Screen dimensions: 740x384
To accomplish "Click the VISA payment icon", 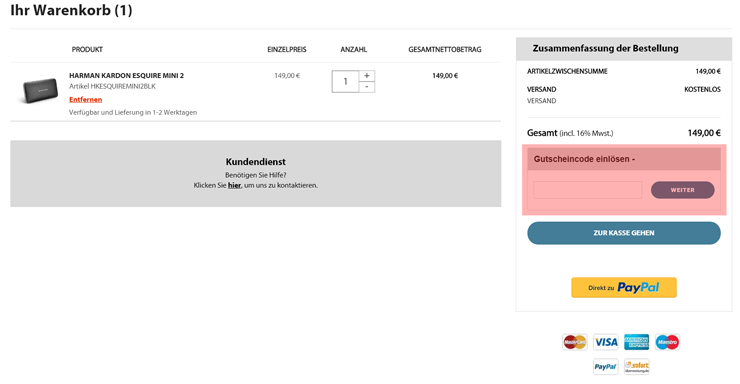I will pos(606,342).
